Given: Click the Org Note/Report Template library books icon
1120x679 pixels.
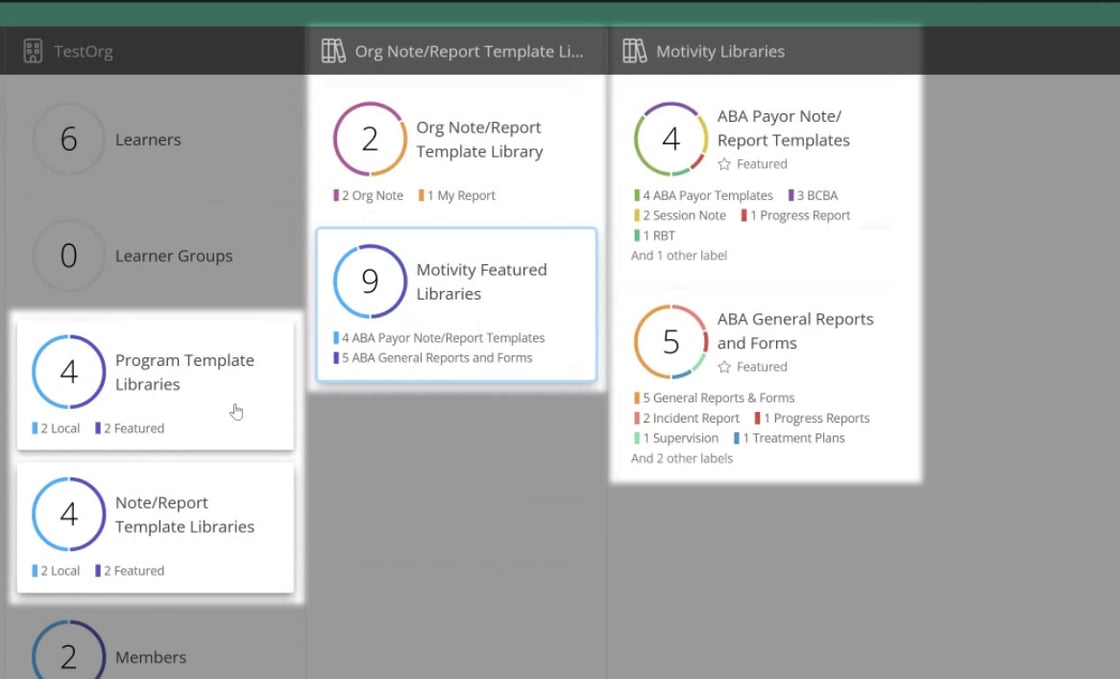Looking at the screenshot, I should [x=334, y=51].
